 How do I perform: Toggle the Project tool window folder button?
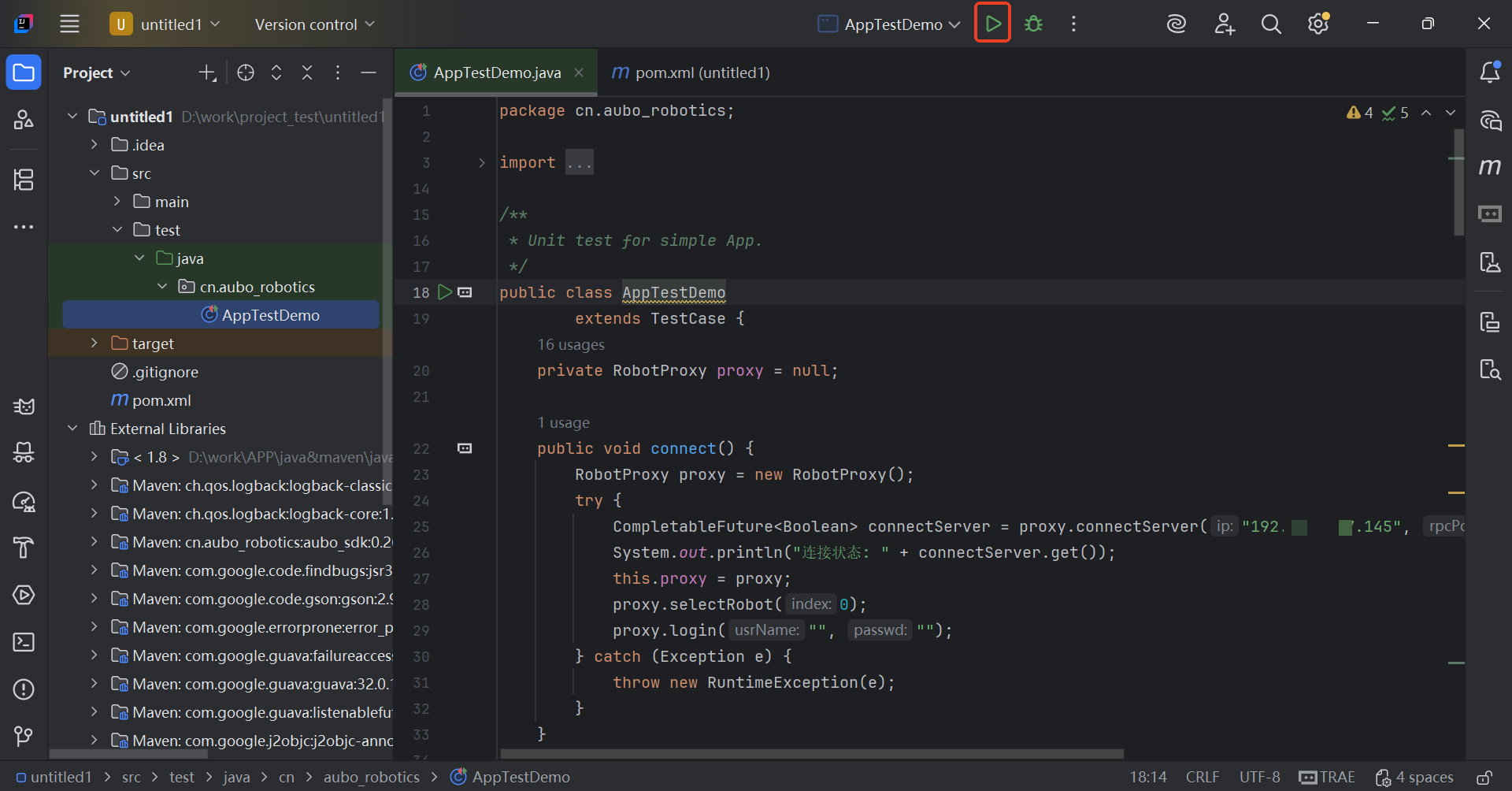pyautogui.click(x=24, y=72)
